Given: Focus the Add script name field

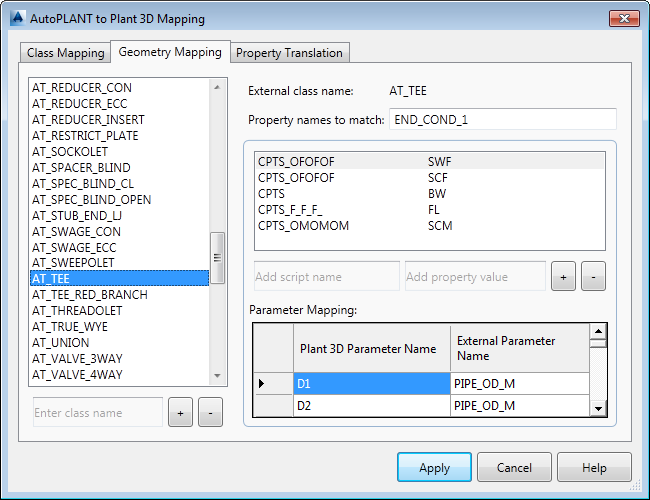Looking at the screenshot, I should point(327,276).
